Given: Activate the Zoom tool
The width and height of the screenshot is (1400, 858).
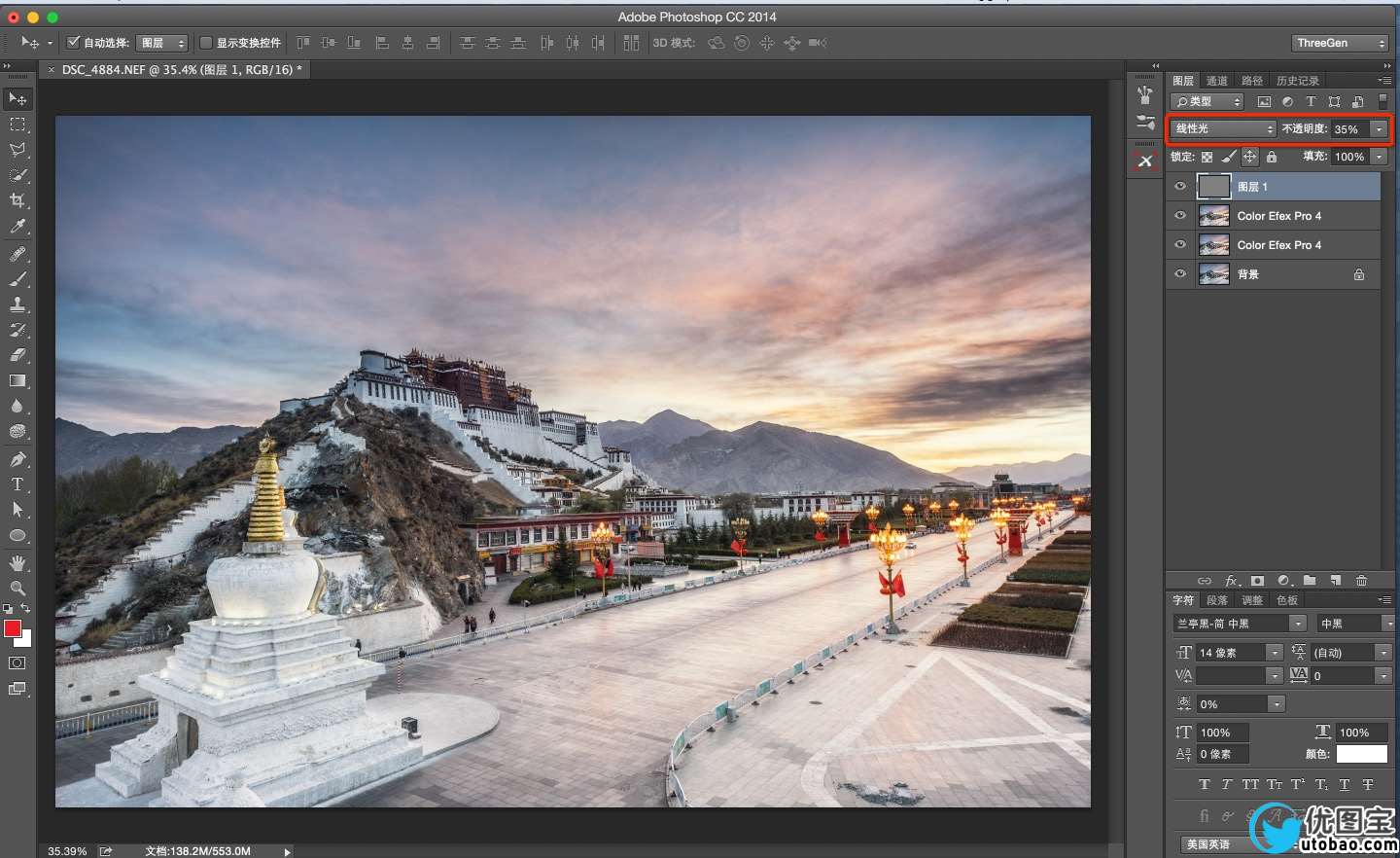Looking at the screenshot, I should coord(17,589).
